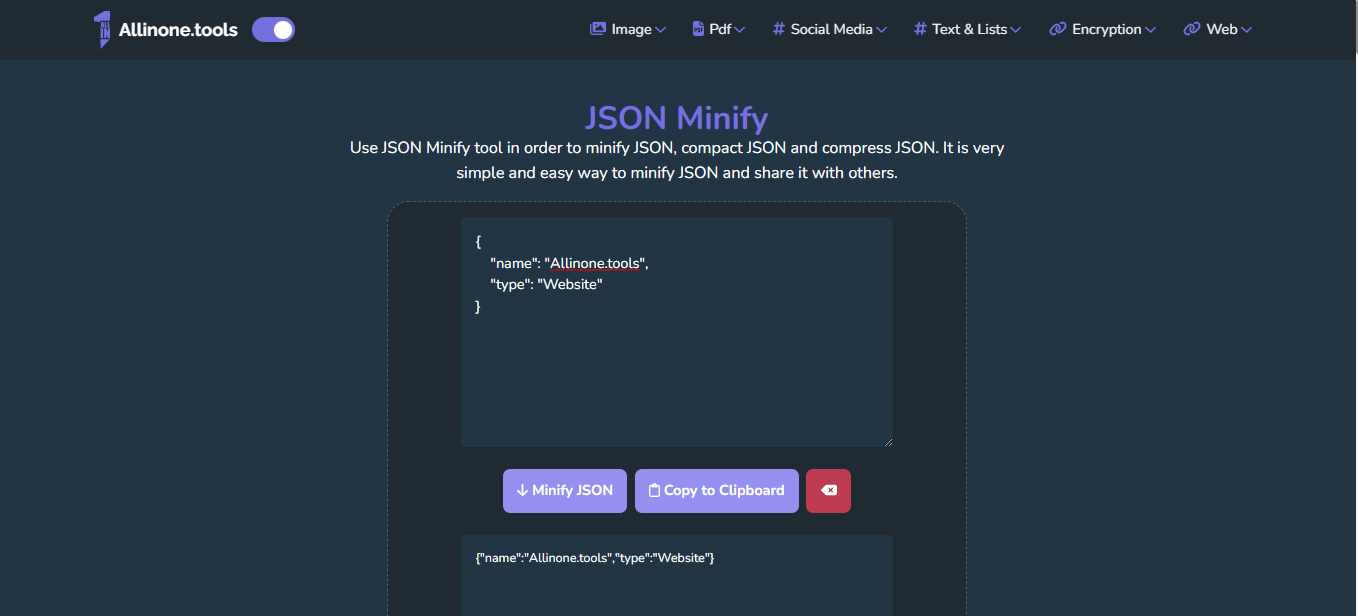Open the Pdf menu

(719, 29)
